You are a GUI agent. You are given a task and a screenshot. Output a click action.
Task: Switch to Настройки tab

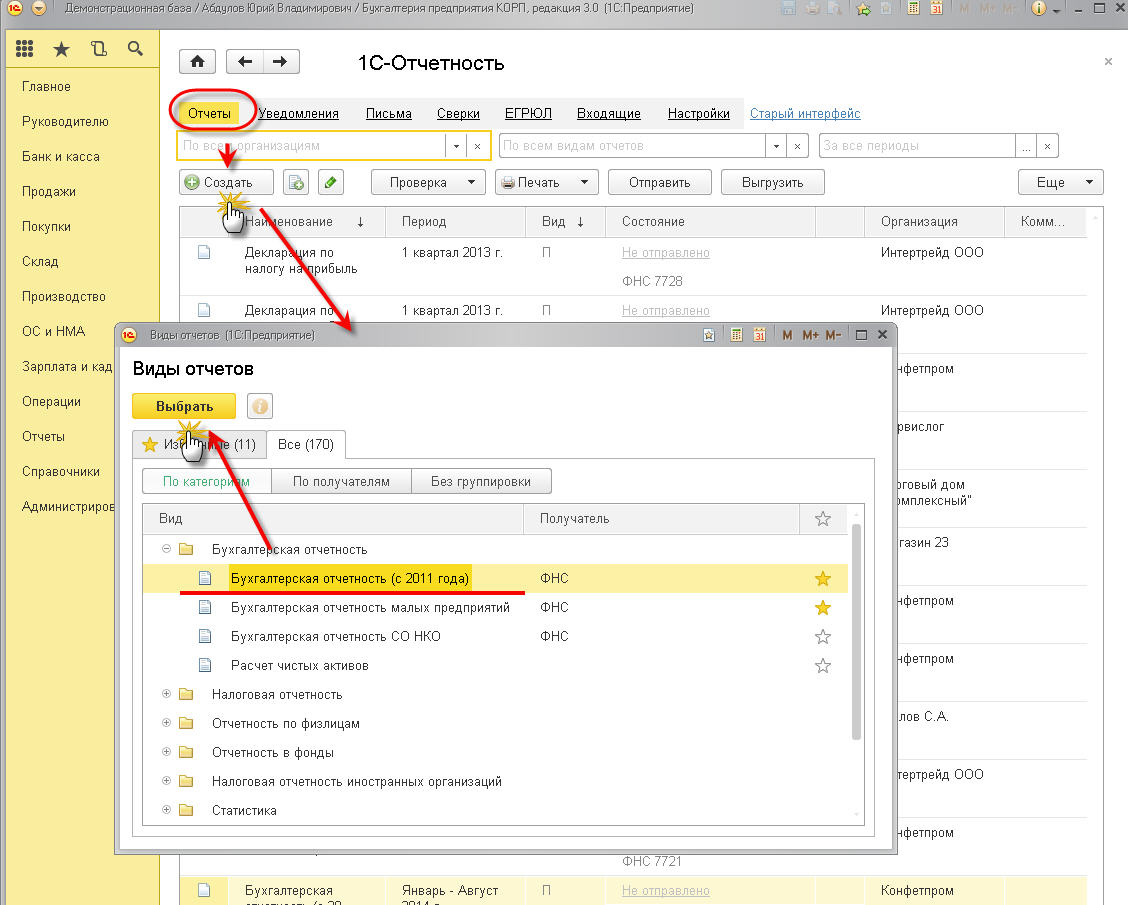click(699, 114)
